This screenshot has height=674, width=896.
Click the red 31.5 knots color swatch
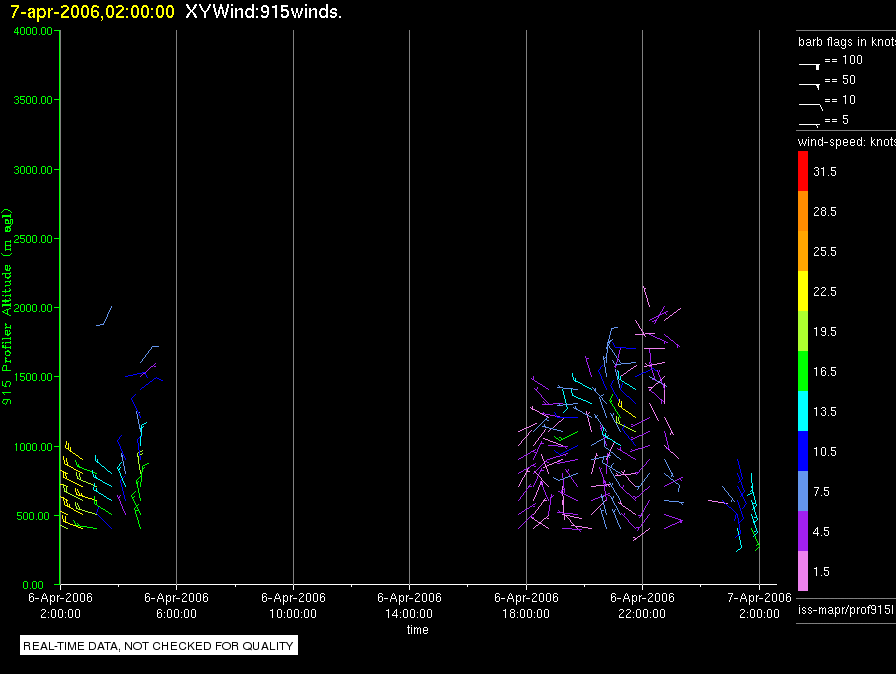pos(803,171)
